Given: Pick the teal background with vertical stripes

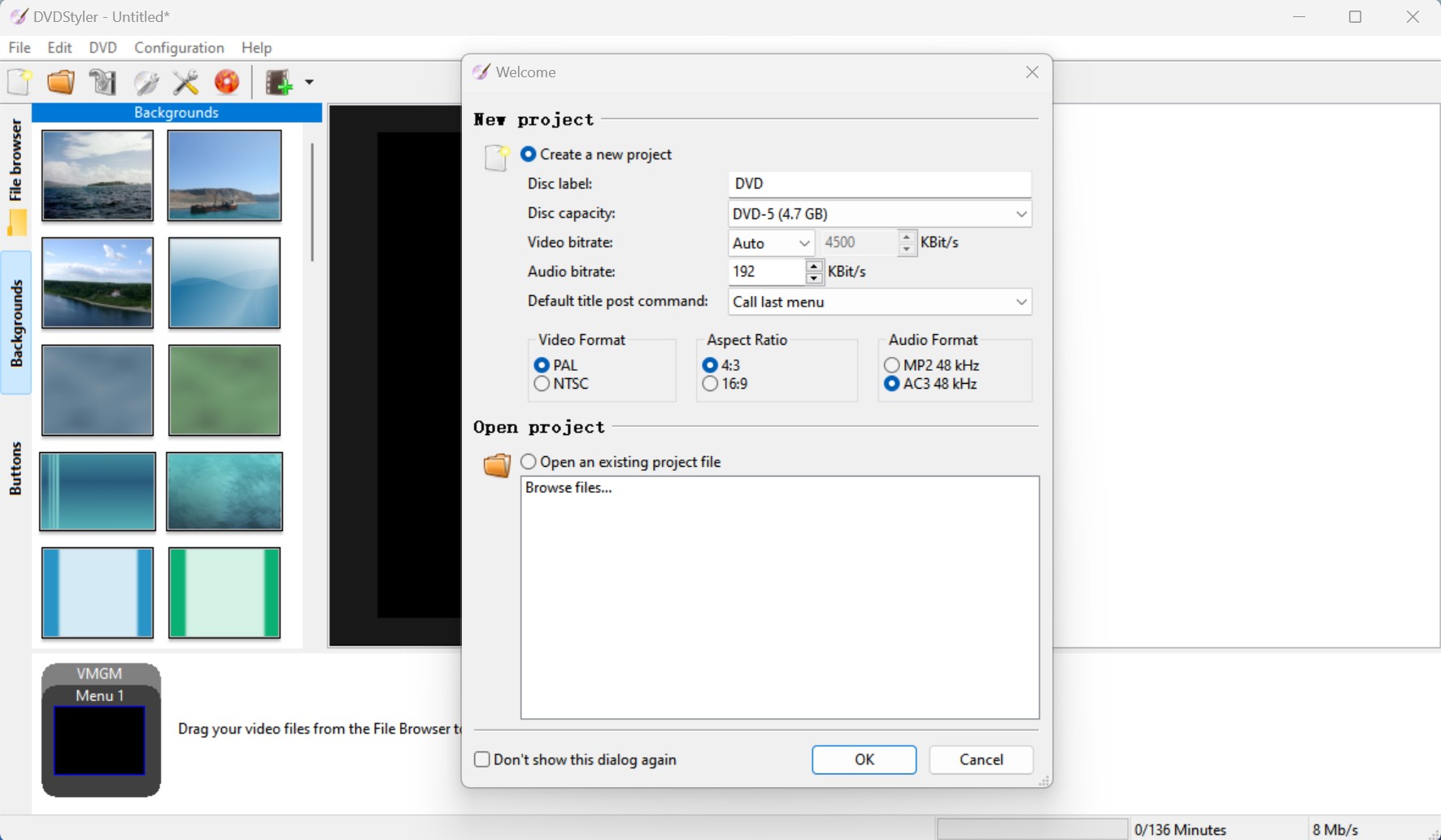Looking at the screenshot, I should (98, 492).
